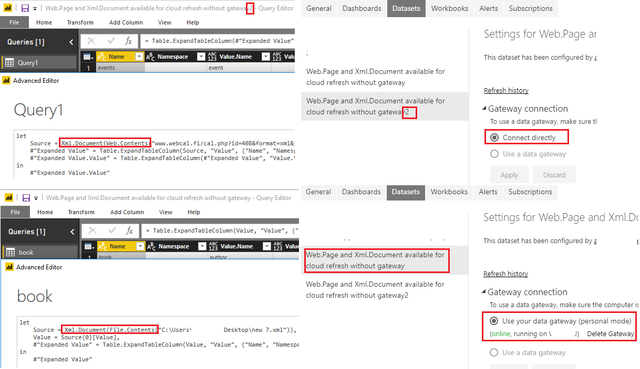
Task: Click Power BI logo in bottom Query Editor title bar
Action: point(9,198)
